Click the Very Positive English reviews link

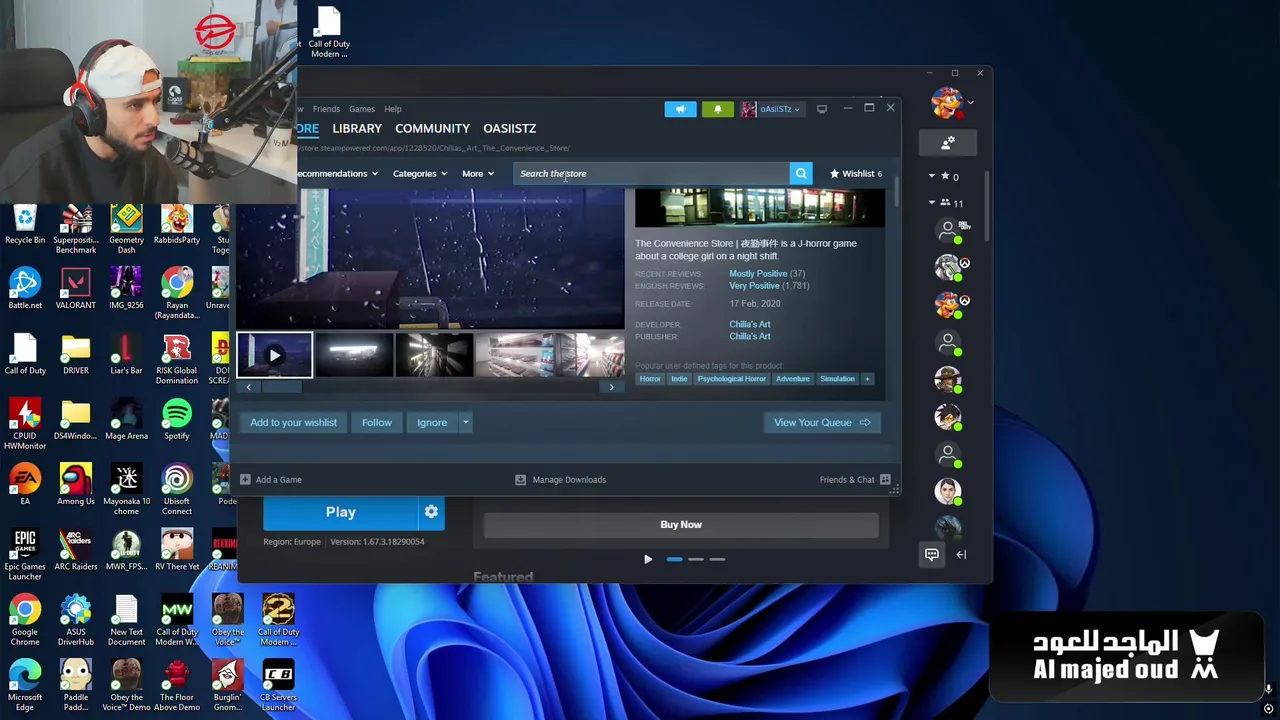coord(754,286)
